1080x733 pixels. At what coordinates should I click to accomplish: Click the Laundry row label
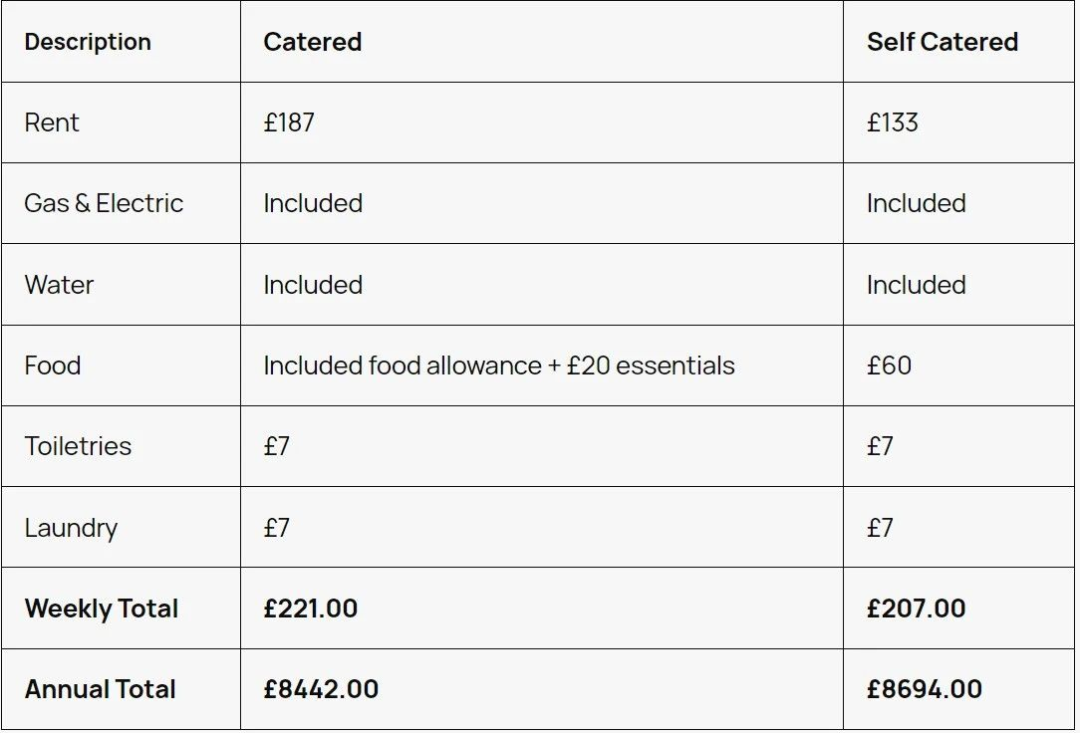(x=71, y=528)
